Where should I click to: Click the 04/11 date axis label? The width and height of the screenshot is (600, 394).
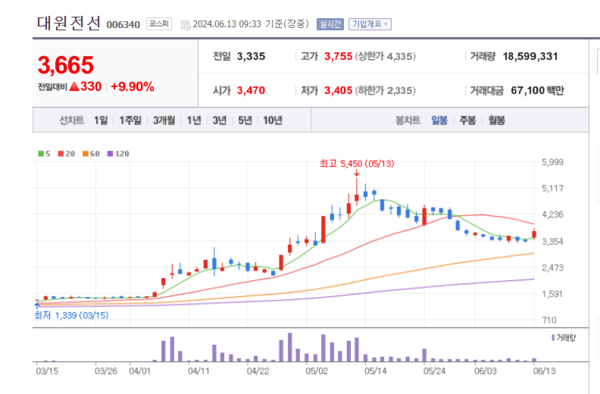(x=199, y=371)
